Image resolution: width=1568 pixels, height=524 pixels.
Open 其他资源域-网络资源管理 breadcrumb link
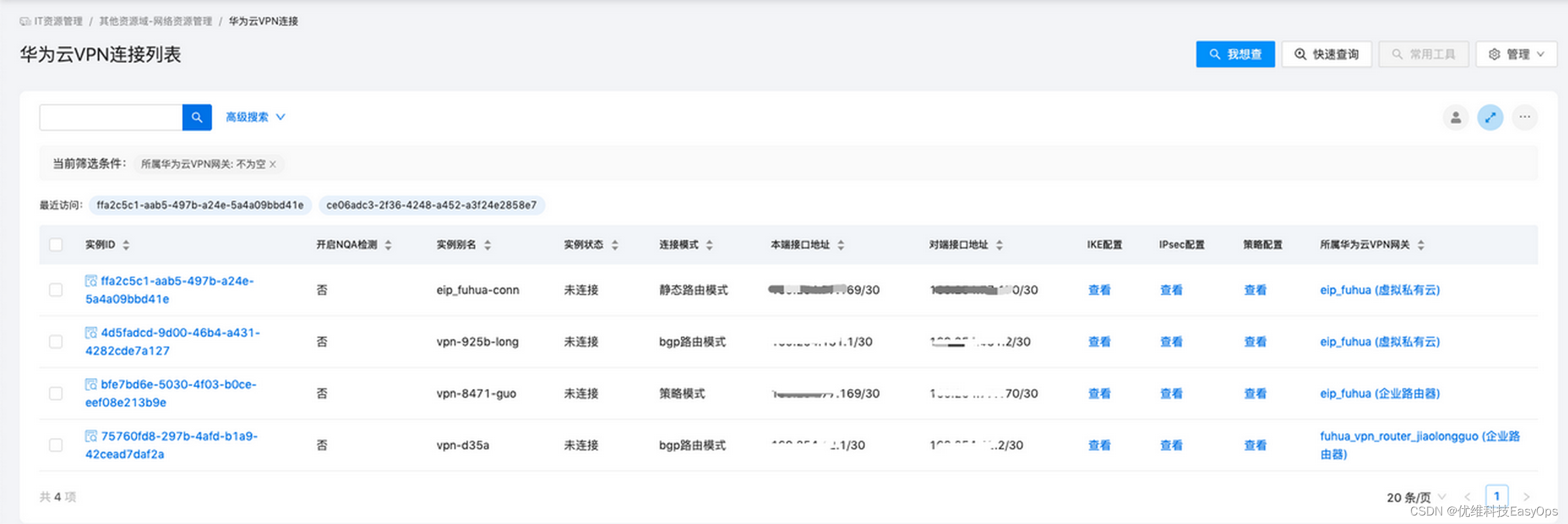tap(156, 22)
